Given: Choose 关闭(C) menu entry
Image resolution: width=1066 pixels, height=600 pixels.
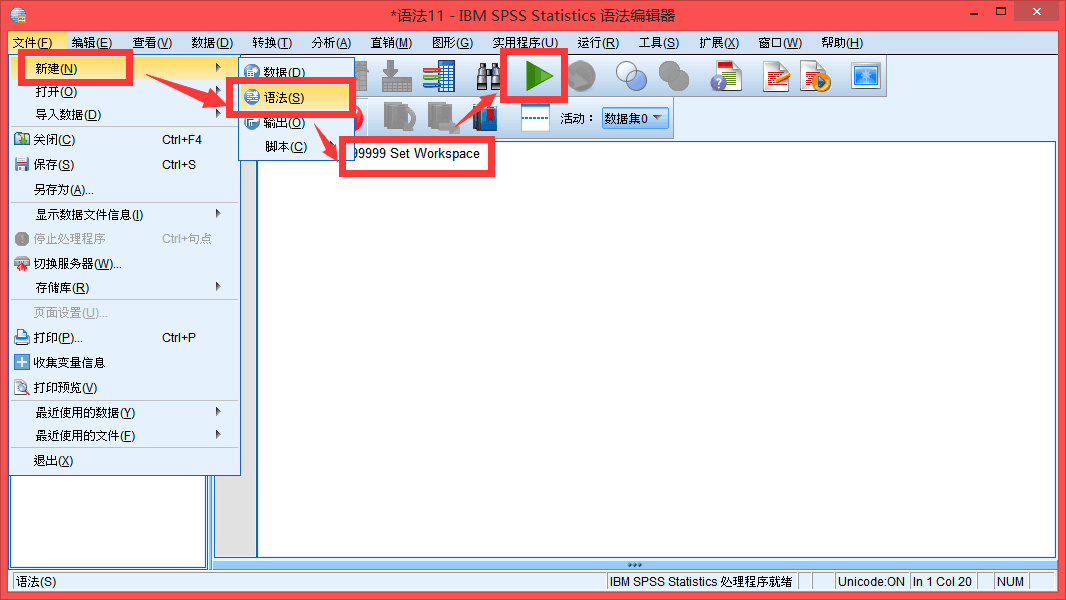Looking at the screenshot, I should (x=124, y=139).
